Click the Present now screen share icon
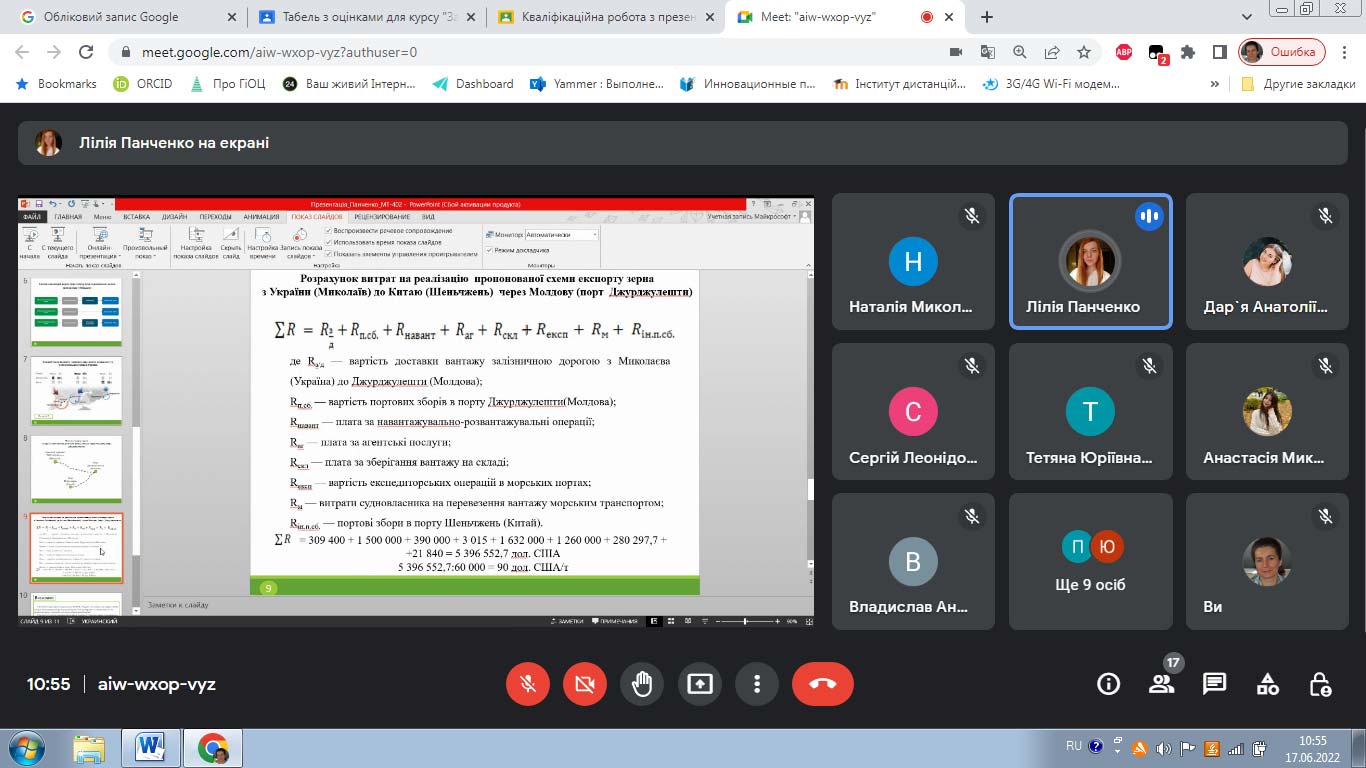 point(699,684)
